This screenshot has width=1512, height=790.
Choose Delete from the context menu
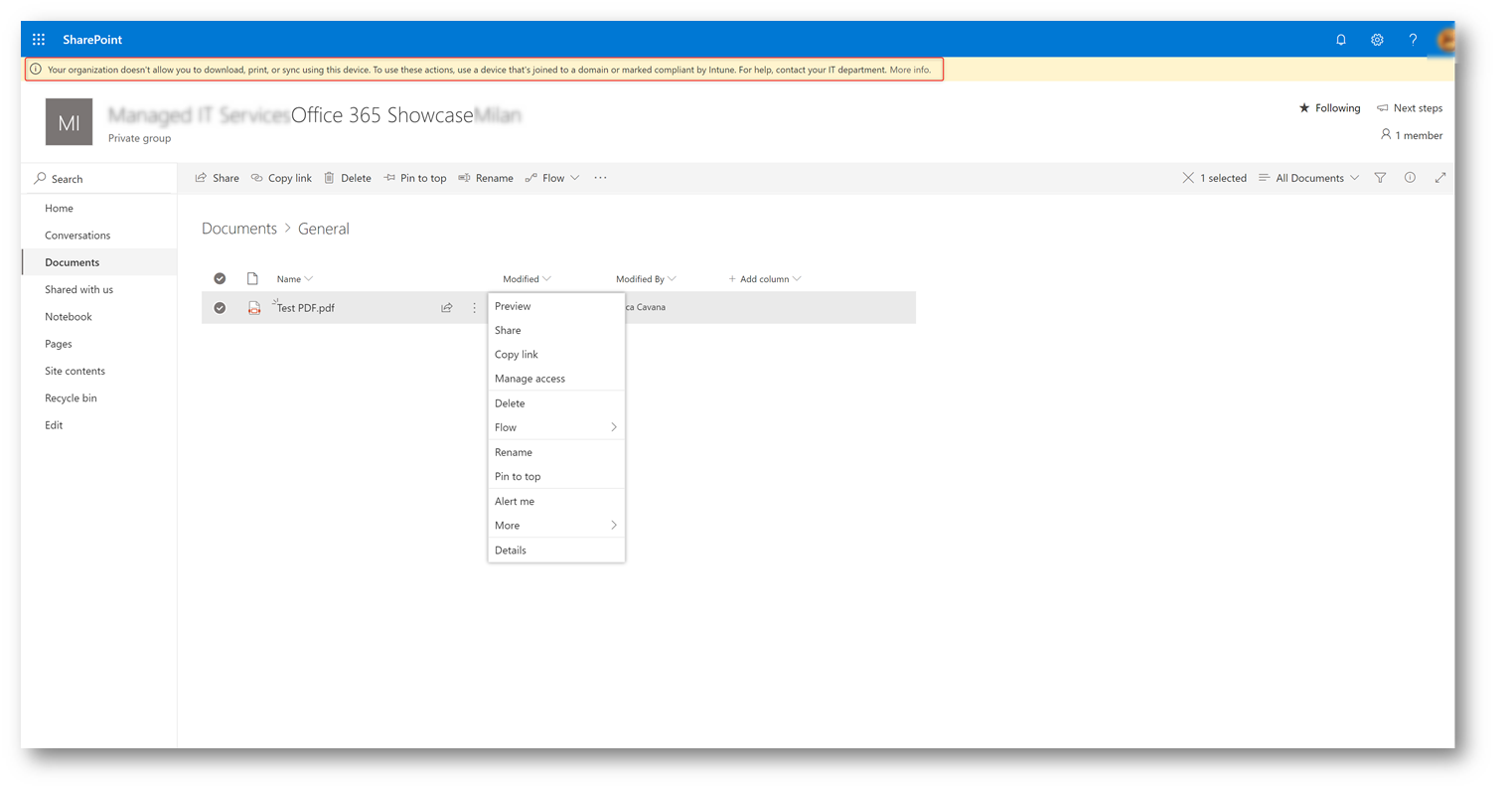tap(556, 403)
